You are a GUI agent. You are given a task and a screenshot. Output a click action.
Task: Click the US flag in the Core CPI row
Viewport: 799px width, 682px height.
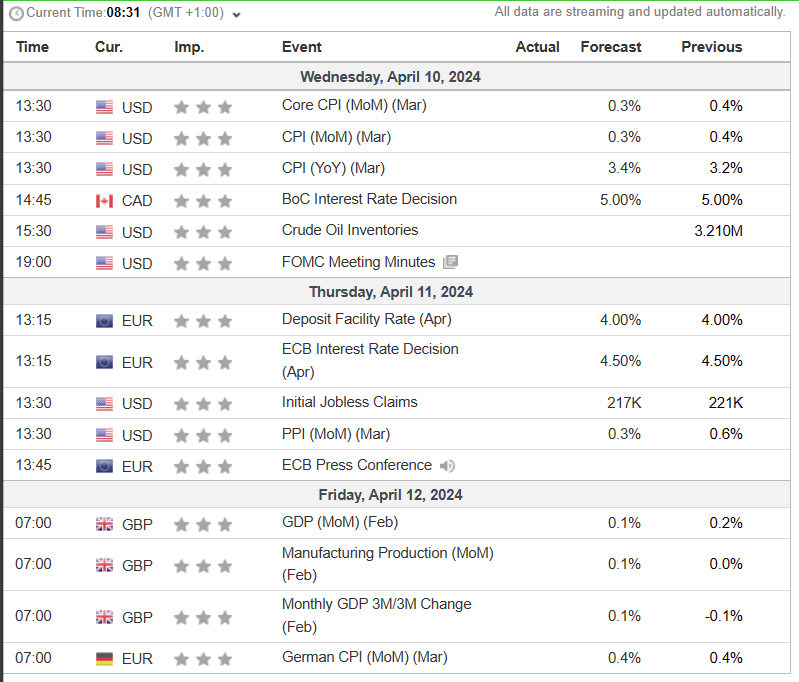pos(104,106)
